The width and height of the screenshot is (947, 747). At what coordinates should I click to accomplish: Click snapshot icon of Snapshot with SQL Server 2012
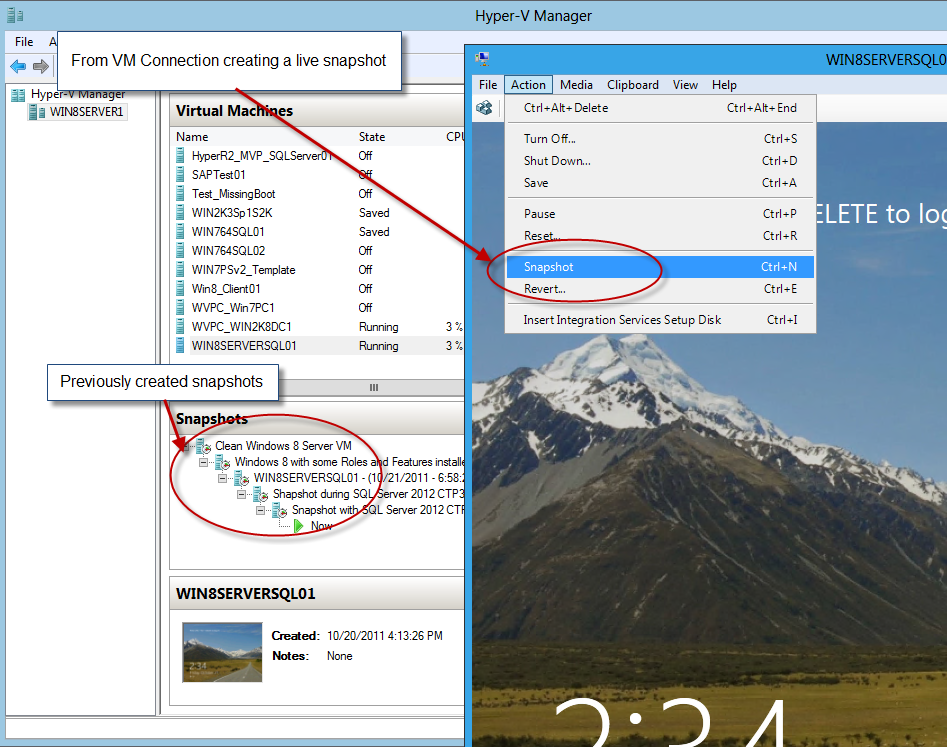pyautogui.click(x=280, y=511)
